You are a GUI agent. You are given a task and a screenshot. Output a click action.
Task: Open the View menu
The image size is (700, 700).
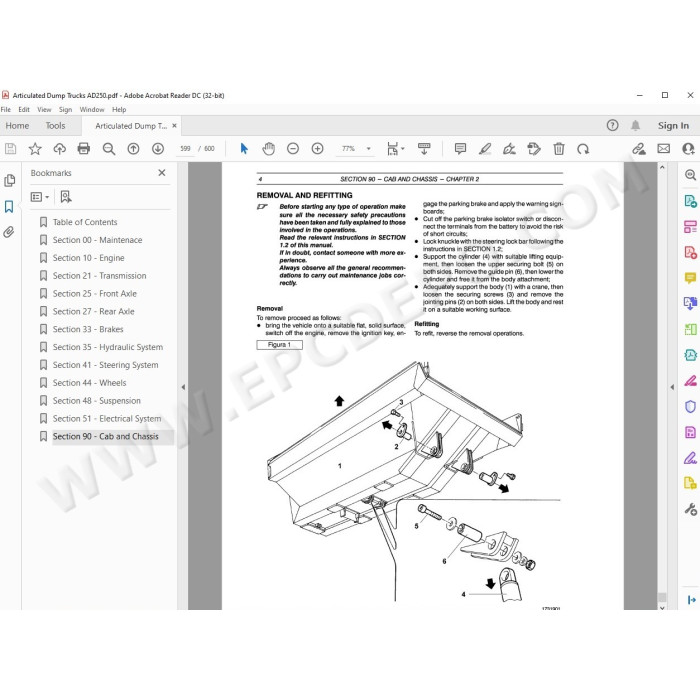(44, 109)
